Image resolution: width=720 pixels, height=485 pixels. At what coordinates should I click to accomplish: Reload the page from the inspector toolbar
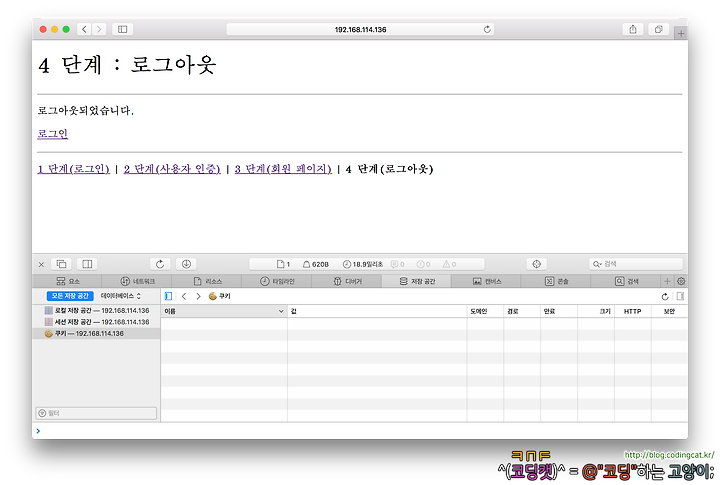[160, 264]
